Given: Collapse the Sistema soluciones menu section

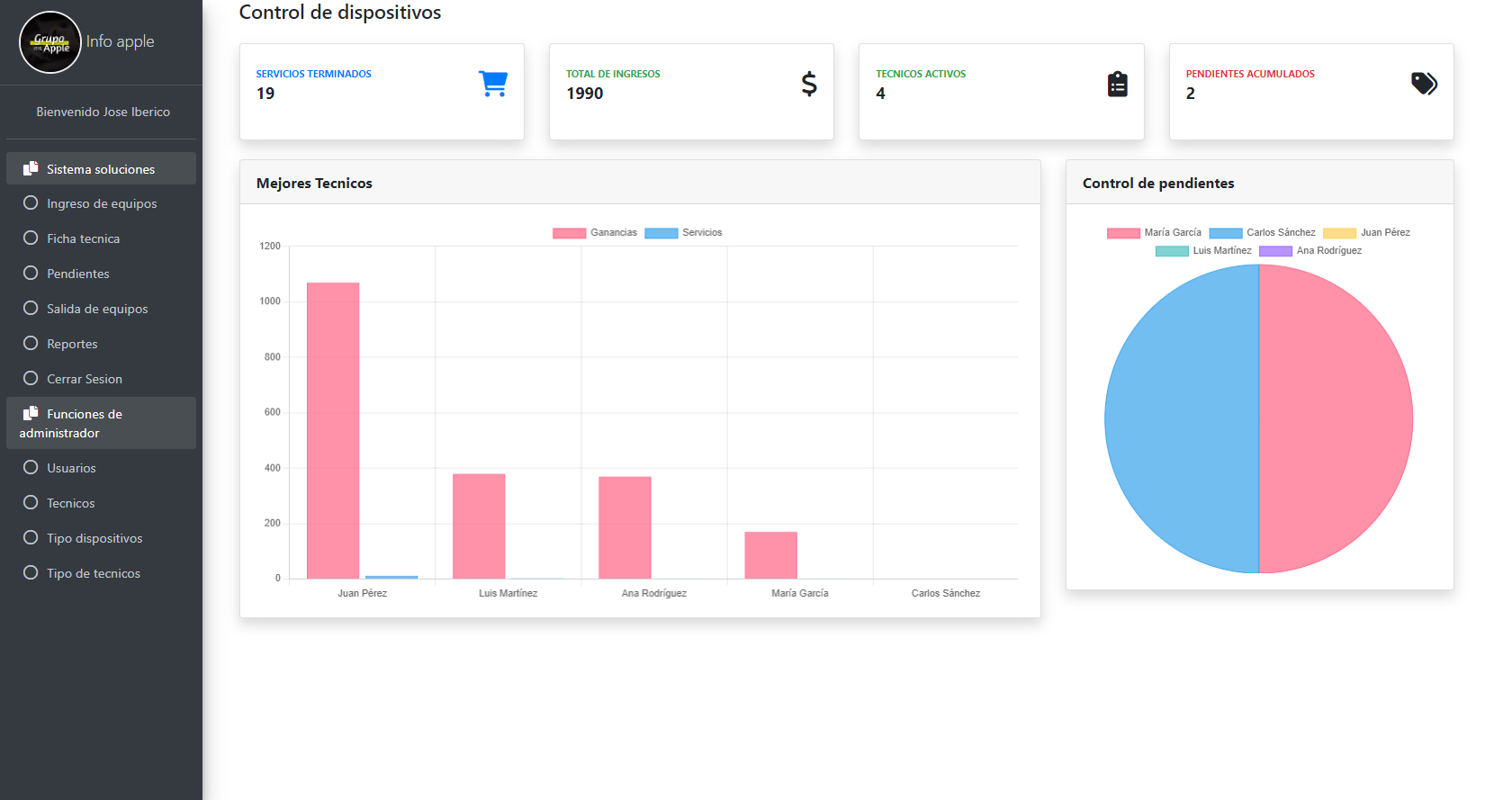Looking at the screenshot, I should tap(101, 168).
